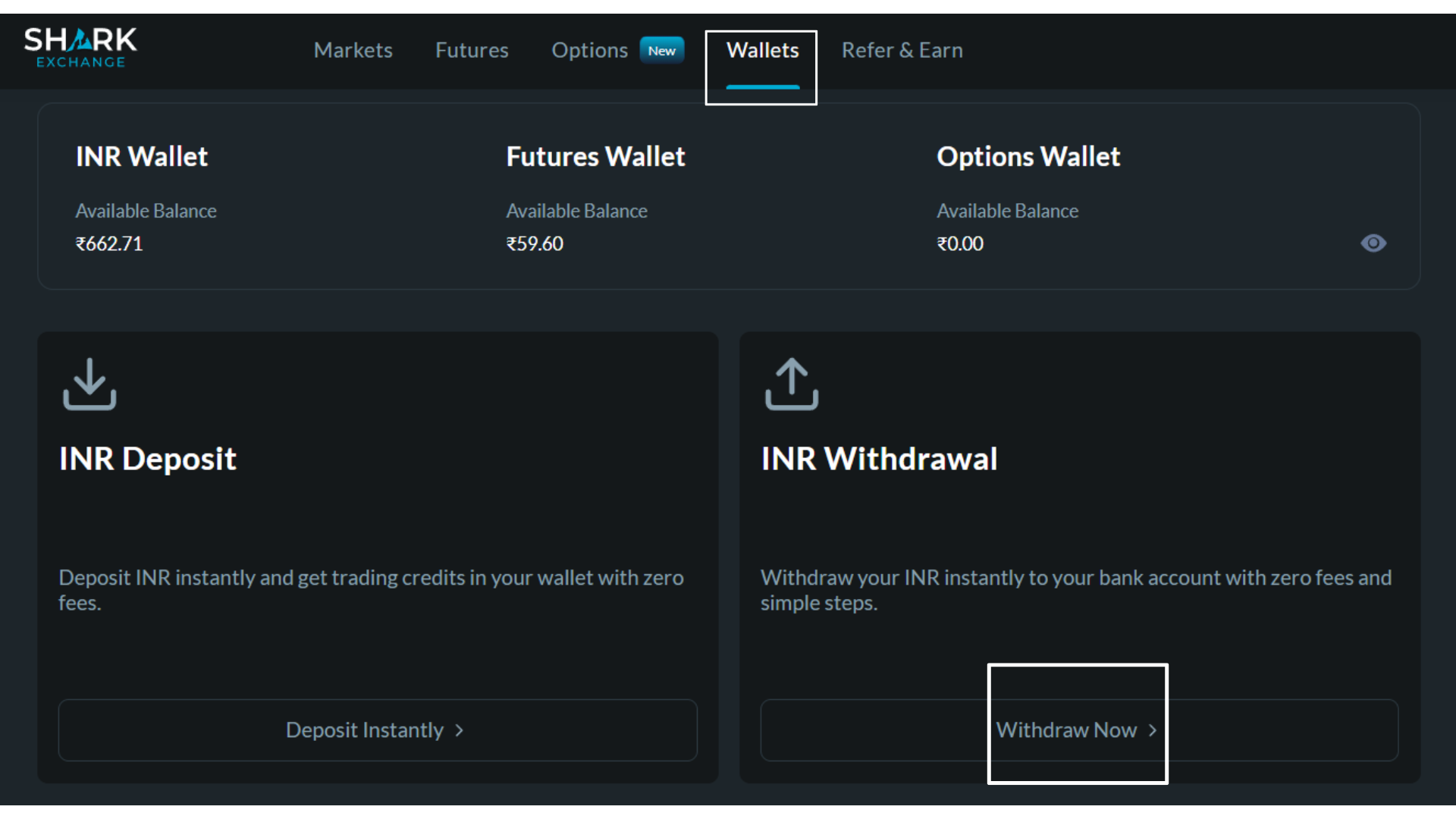1456x819 pixels.
Task: Select the Wallets tab
Action: point(762,50)
